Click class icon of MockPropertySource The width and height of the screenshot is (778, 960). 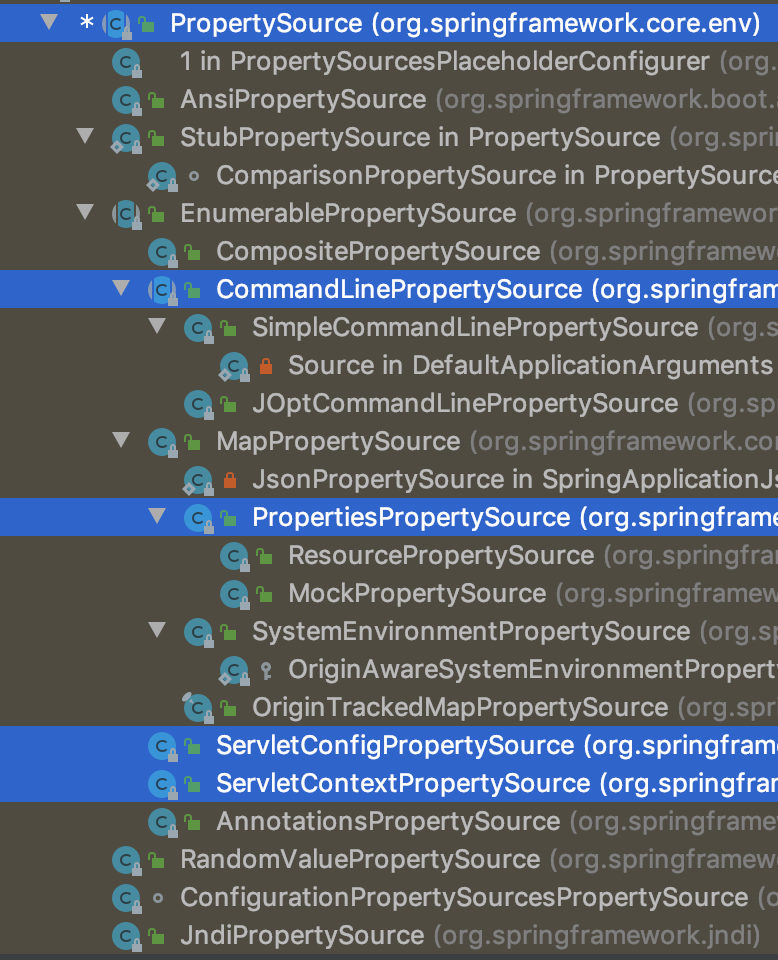pos(235,594)
